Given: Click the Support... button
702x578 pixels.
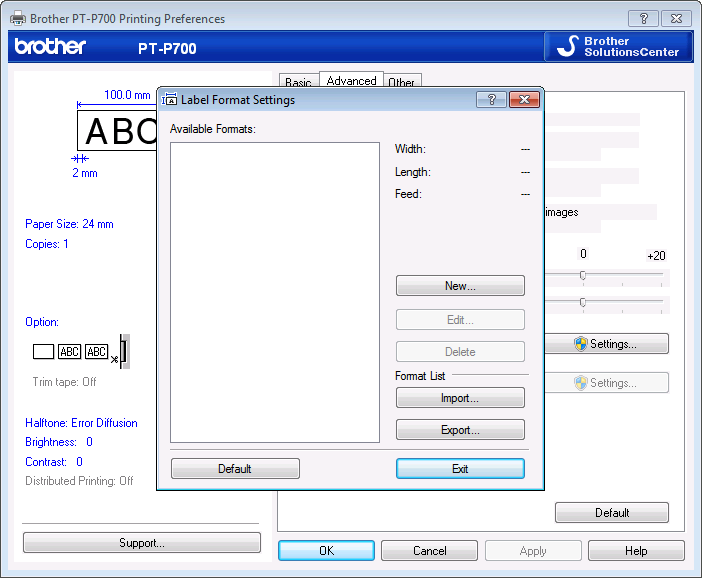Looking at the screenshot, I should [x=142, y=543].
